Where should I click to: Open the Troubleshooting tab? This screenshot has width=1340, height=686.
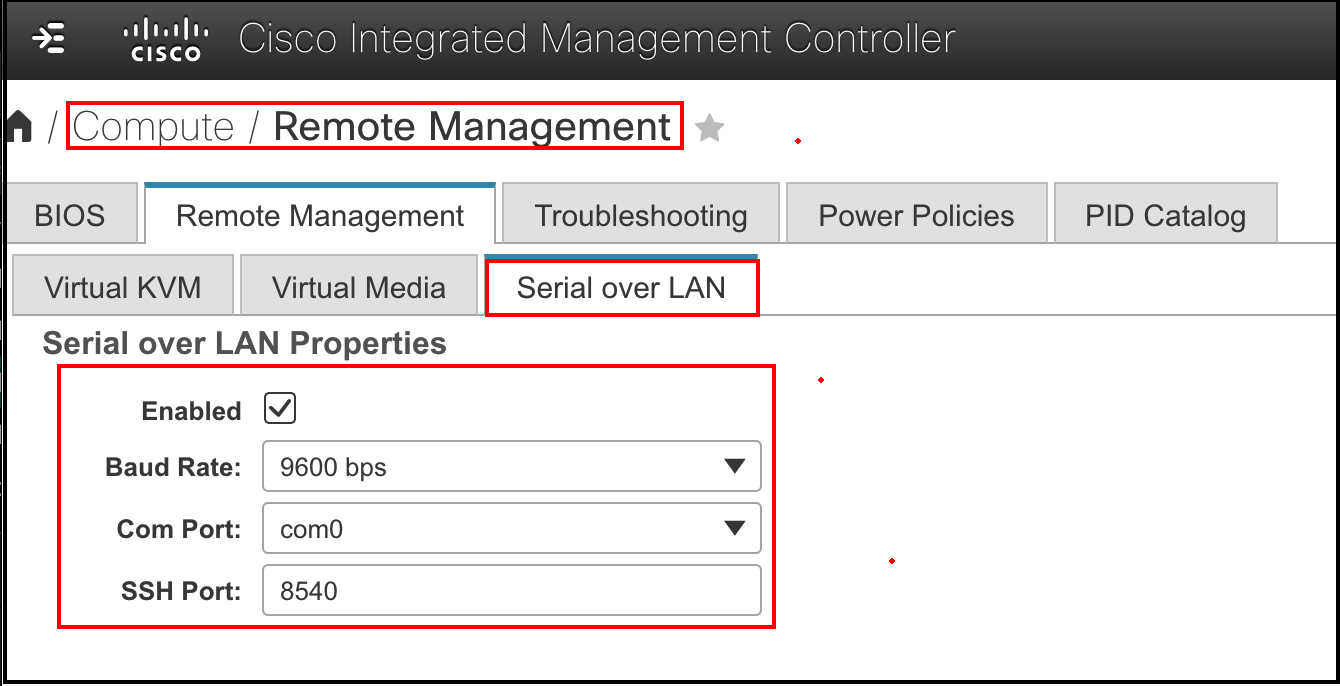pyautogui.click(x=640, y=214)
